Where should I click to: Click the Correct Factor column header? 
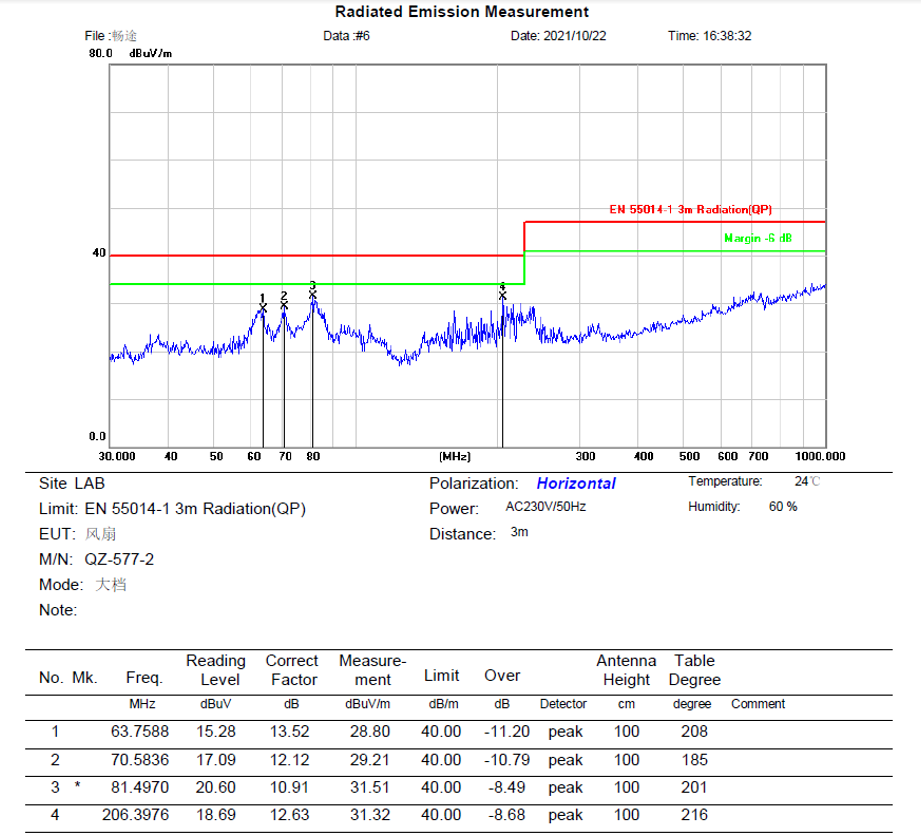point(292,670)
